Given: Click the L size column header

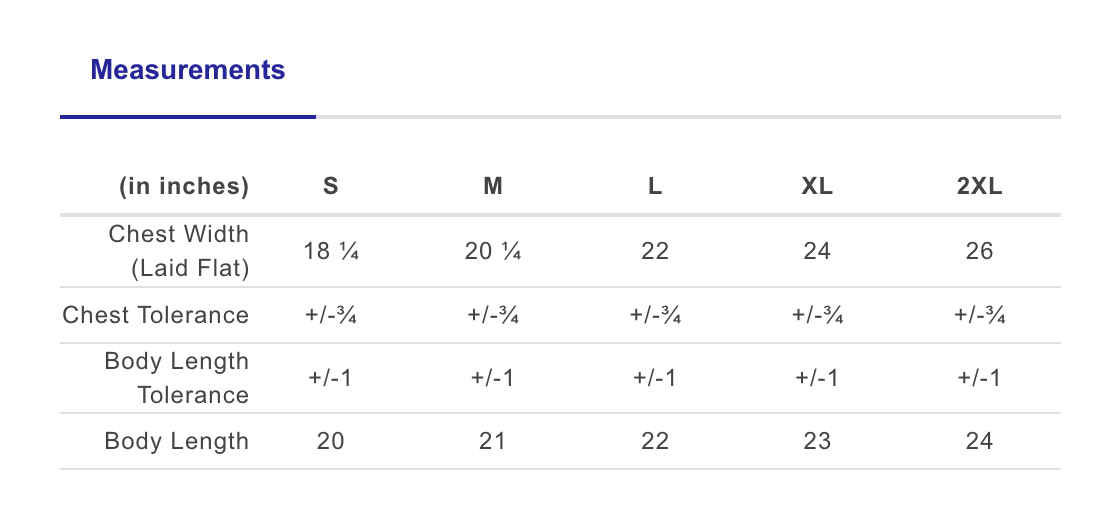Looking at the screenshot, I should coord(655,186).
